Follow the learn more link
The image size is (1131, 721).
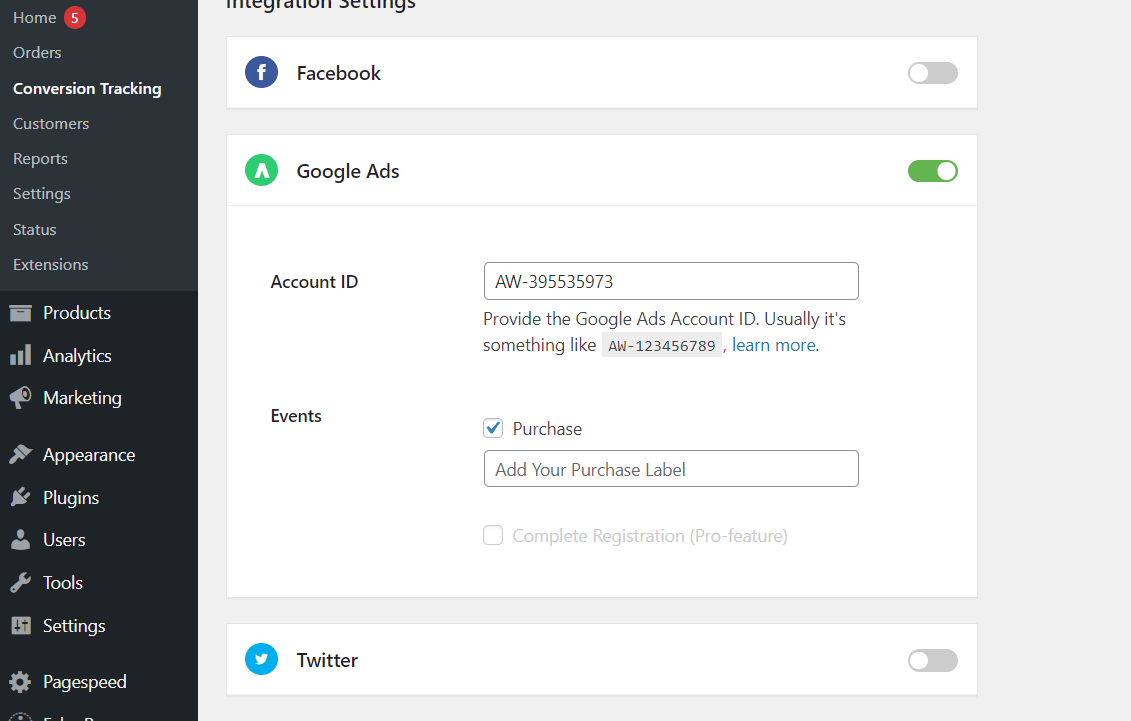pyautogui.click(x=774, y=345)
